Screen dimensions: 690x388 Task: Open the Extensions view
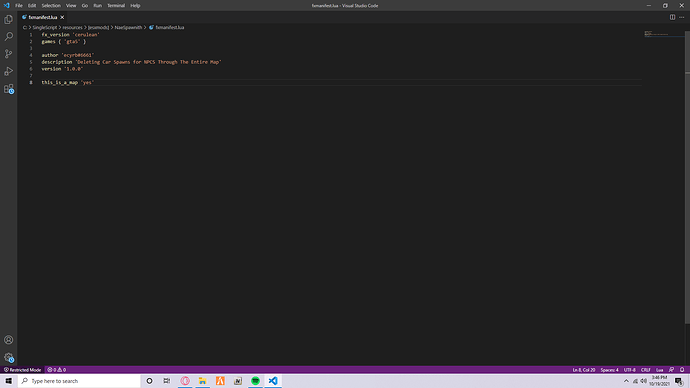[x=8, y=89]
